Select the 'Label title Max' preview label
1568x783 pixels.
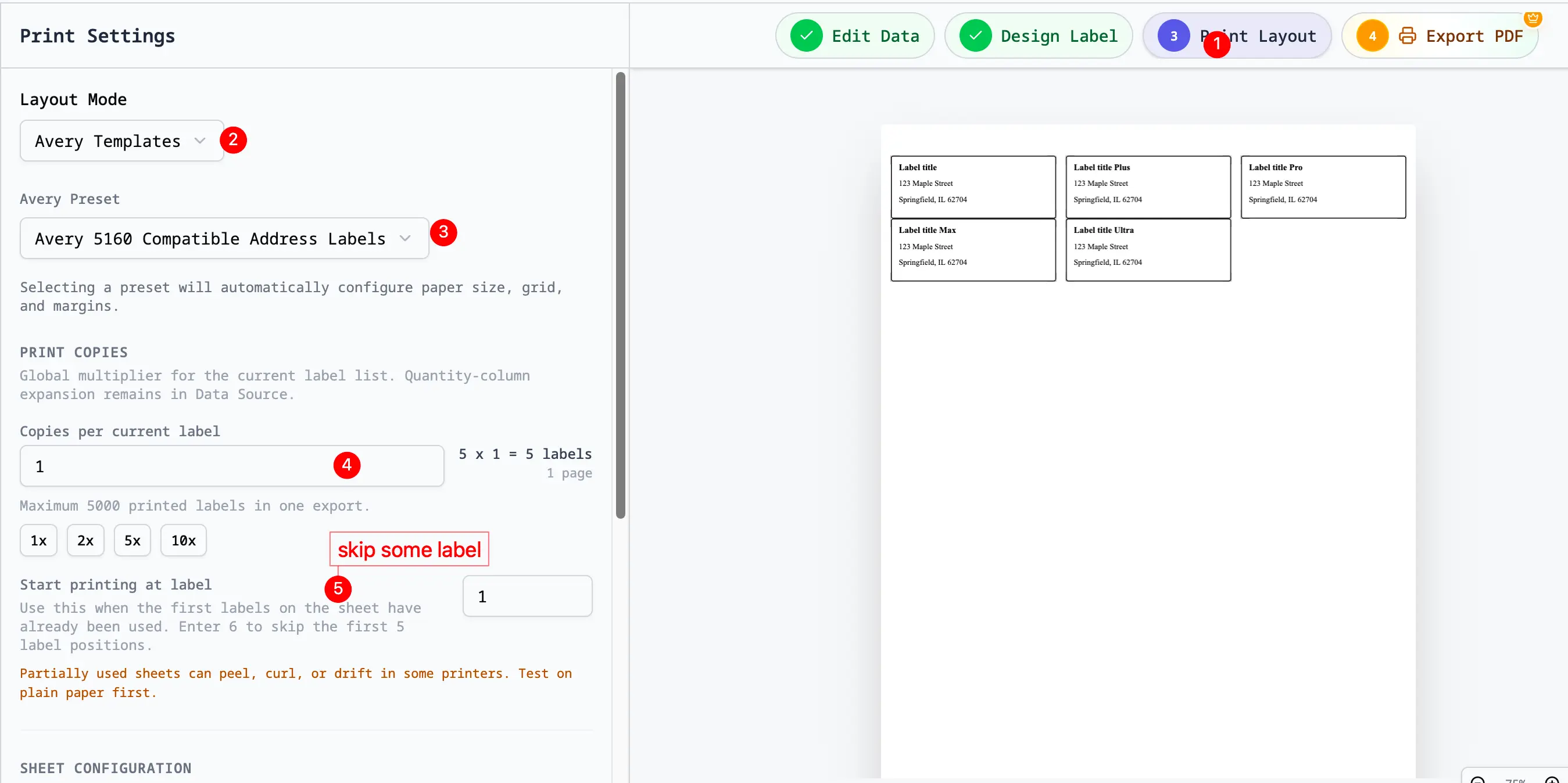coord(973,250)
